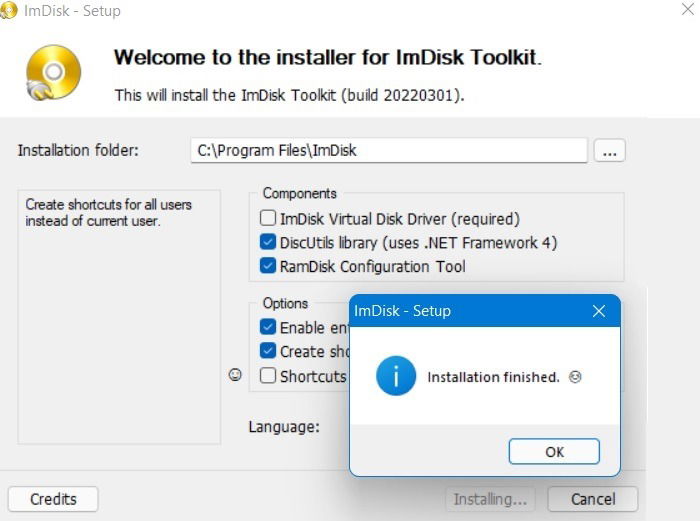
Task: Click the smiley face beside the Shortcuts option
Action: click(235, 374)
